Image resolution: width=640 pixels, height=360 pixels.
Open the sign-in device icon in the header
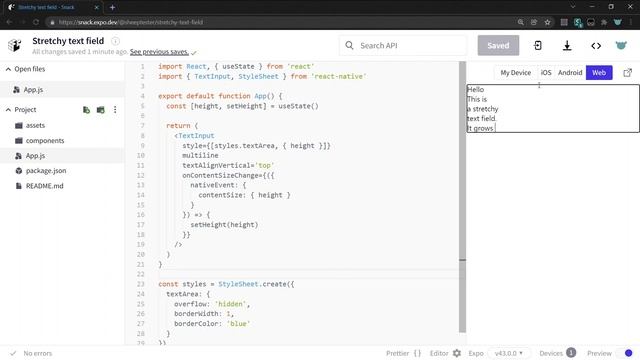click(x=538, y=45)
